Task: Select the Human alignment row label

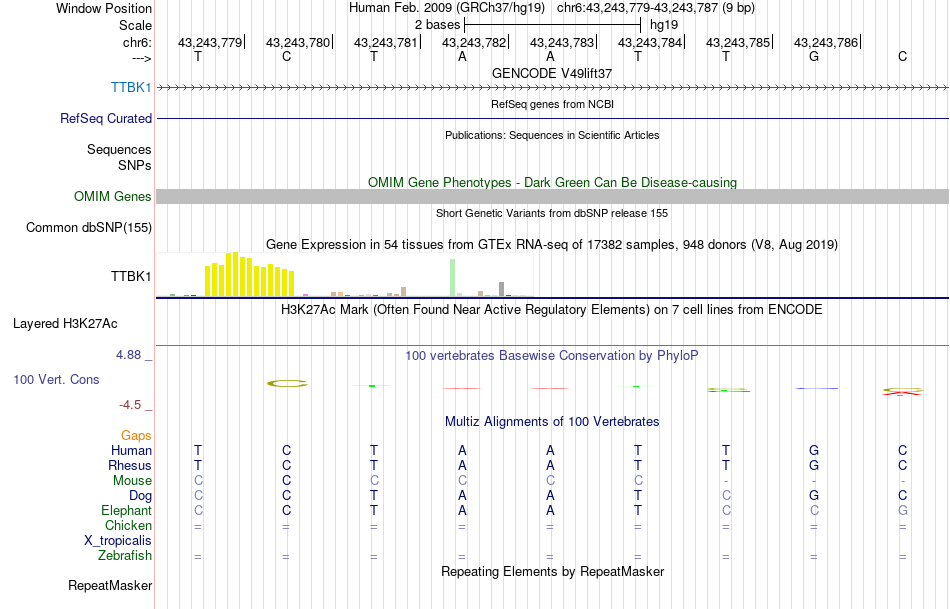Action: pyautogui.click(x=131, y=450)
